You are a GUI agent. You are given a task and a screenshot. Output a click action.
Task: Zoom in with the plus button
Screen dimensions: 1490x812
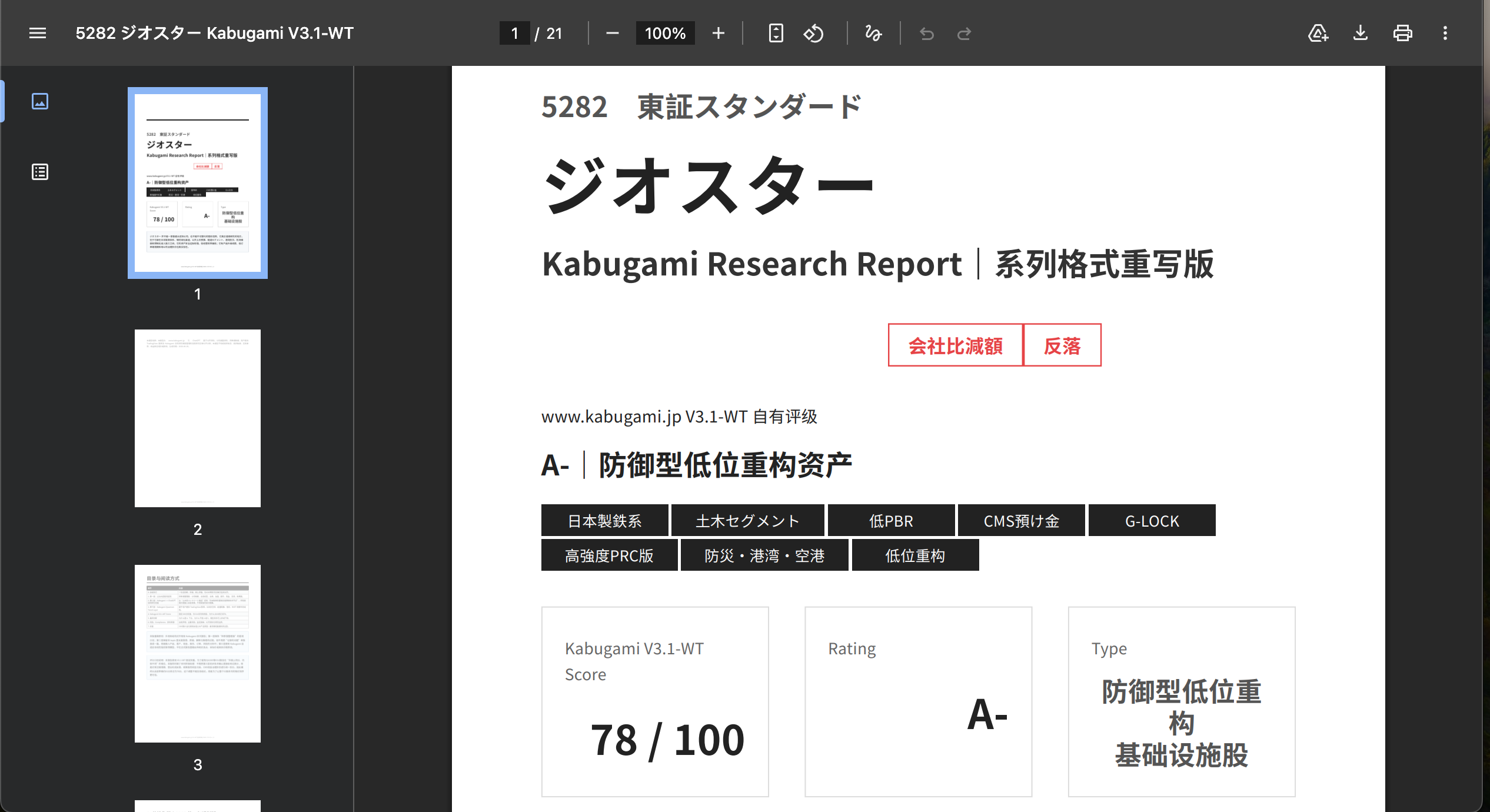click(719, 33)
